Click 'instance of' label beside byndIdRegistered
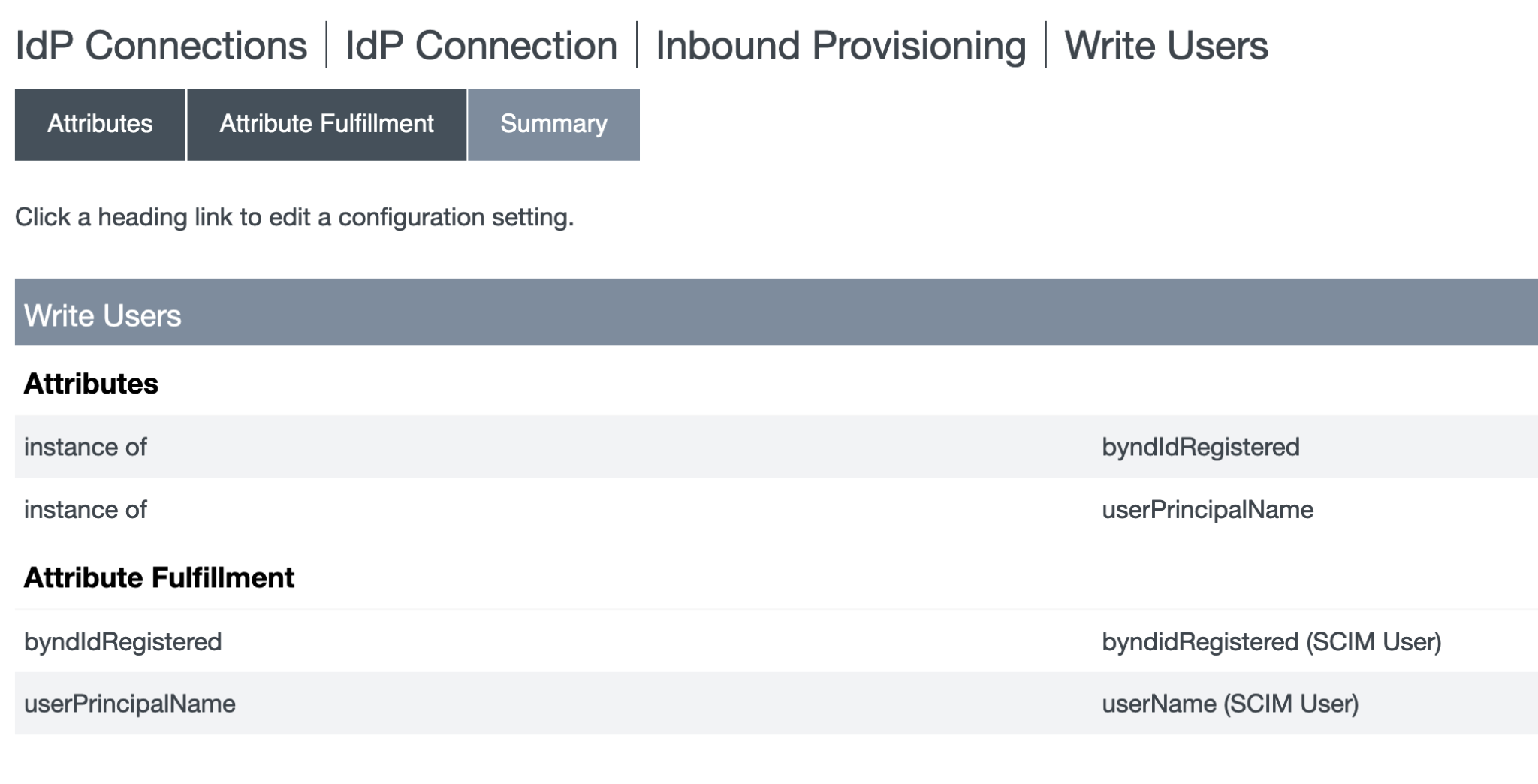Screen dimensions: 1538x784 85,447
